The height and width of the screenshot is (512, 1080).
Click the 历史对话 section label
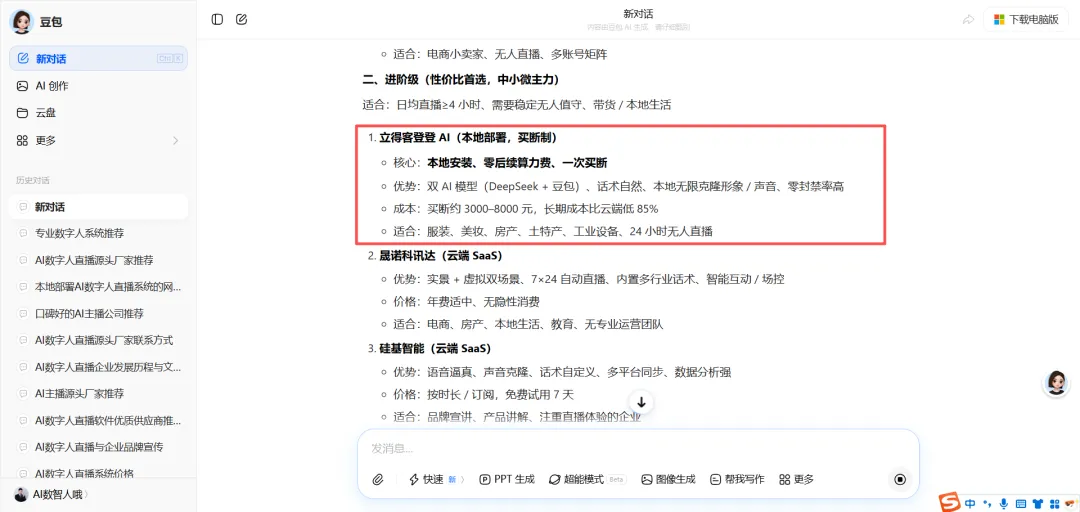pos(32,181)
